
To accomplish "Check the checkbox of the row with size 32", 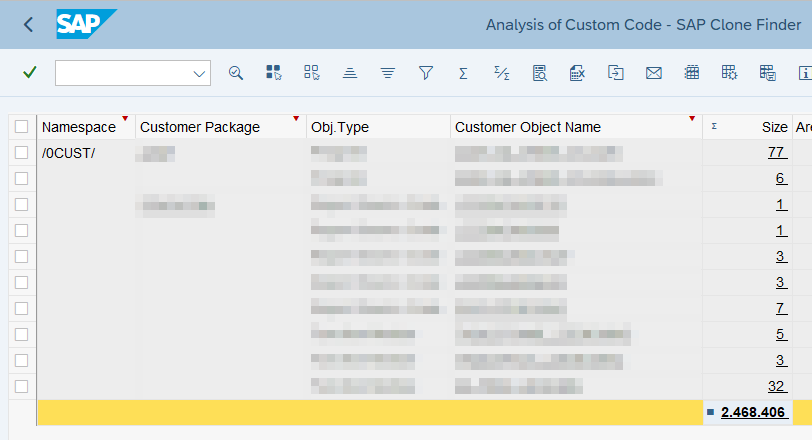I will 21,386.
